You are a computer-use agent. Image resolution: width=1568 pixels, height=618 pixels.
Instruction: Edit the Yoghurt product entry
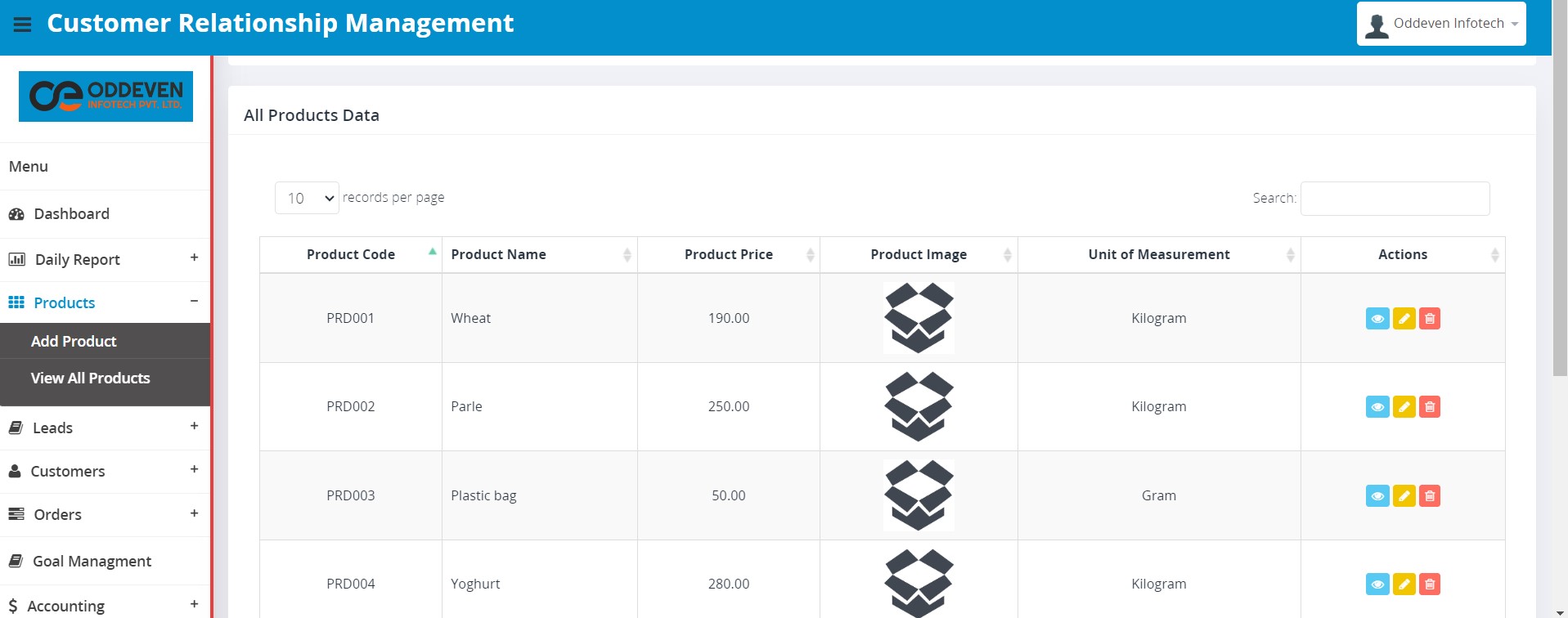click(x=1404, y=584)
